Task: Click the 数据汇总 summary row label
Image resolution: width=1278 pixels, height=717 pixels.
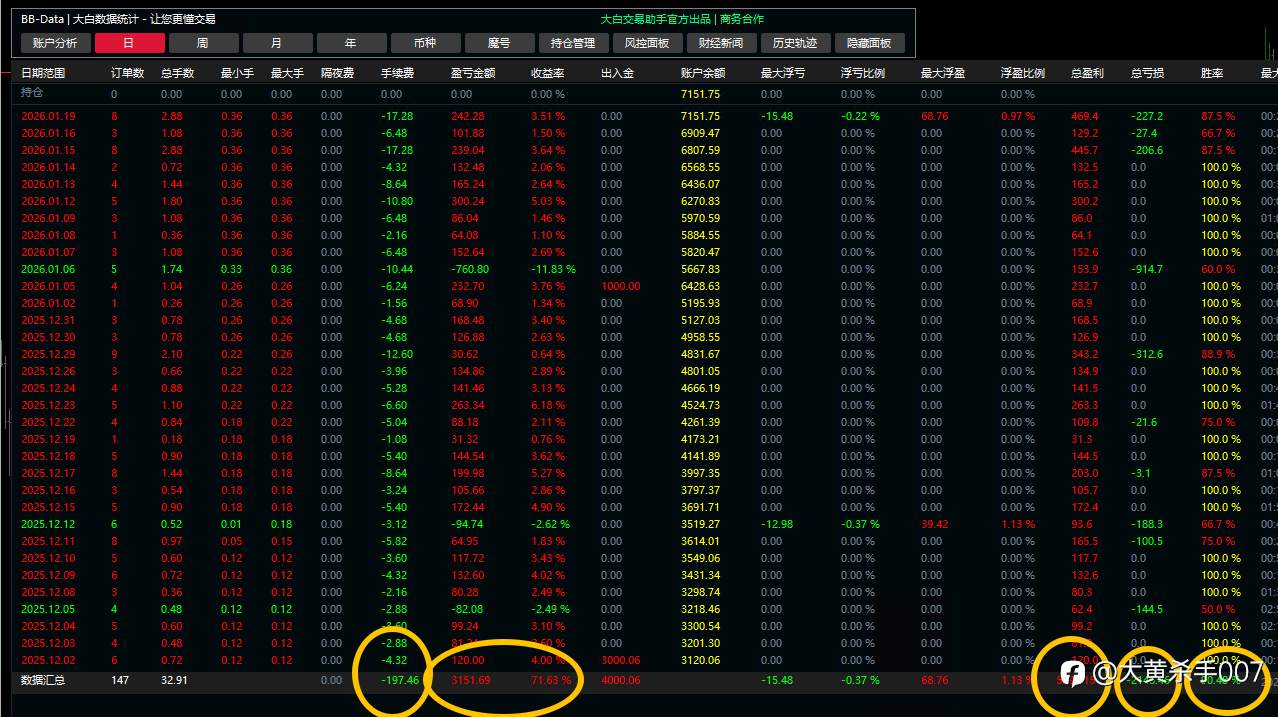Action: click(x=43, y=680)
